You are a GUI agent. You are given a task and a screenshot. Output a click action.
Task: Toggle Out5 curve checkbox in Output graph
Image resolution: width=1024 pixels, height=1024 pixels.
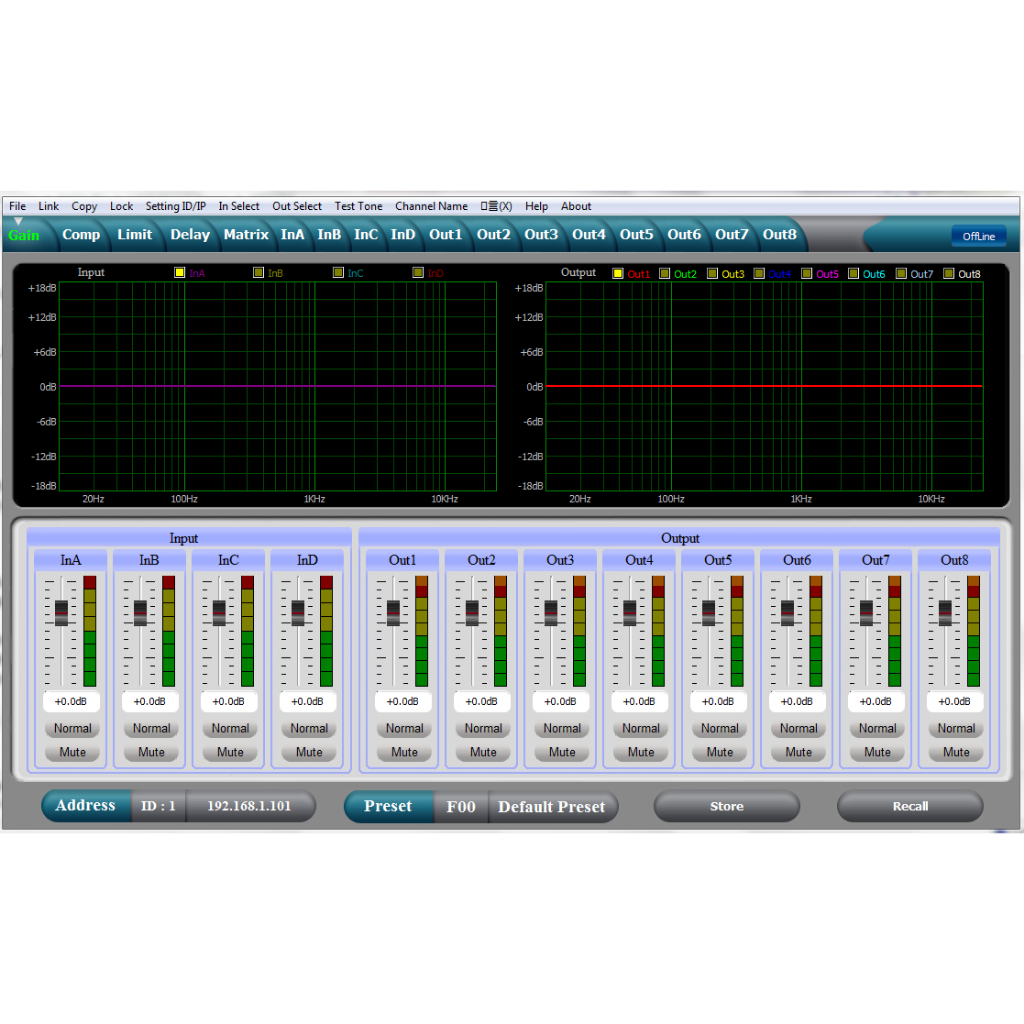(807, 274)
